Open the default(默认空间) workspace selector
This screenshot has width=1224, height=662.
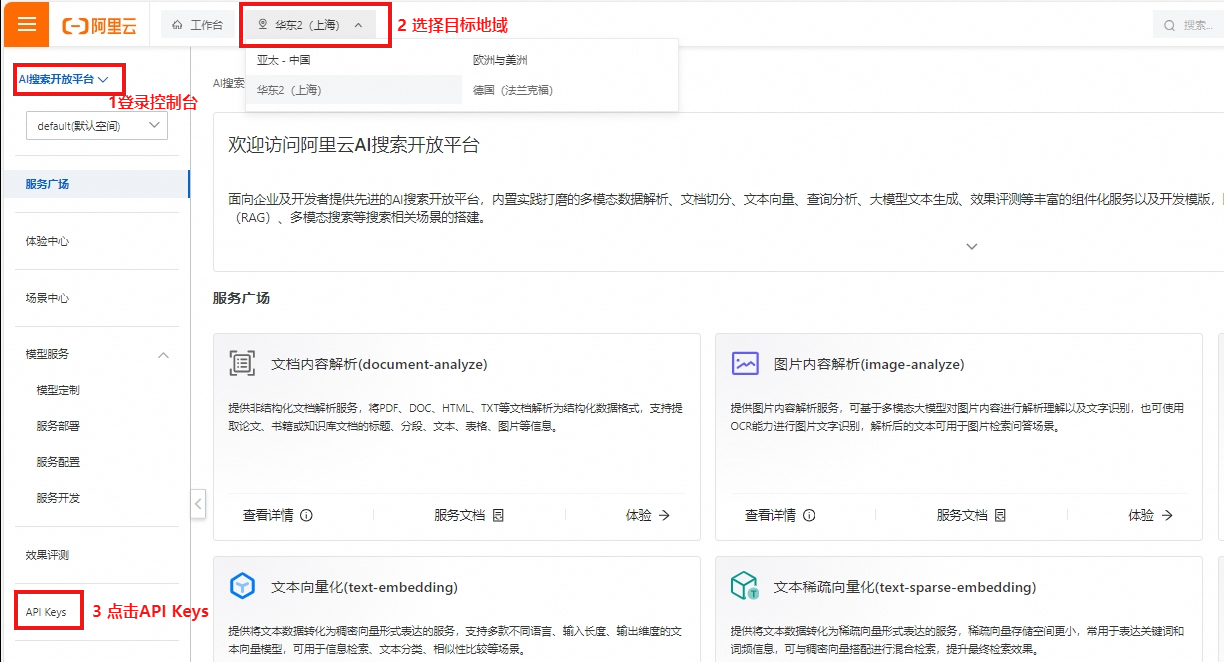(x=97, y=125)
